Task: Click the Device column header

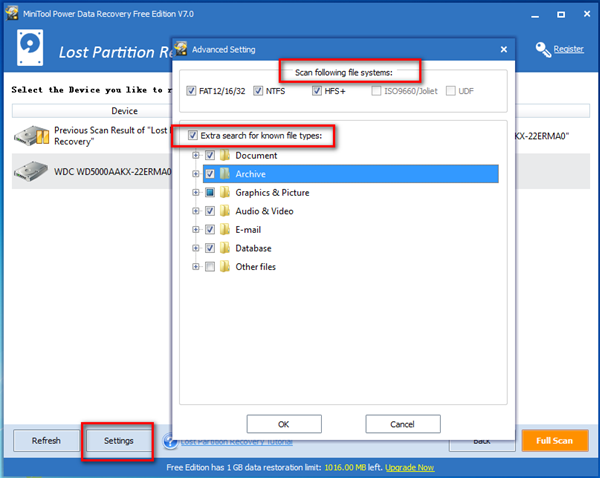Action: point(124,111)
